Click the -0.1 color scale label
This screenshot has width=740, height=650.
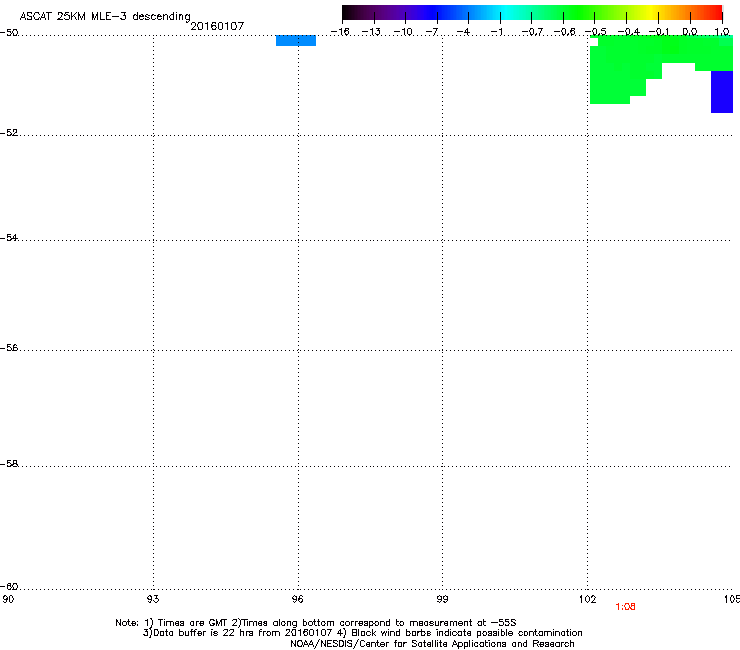659,32
